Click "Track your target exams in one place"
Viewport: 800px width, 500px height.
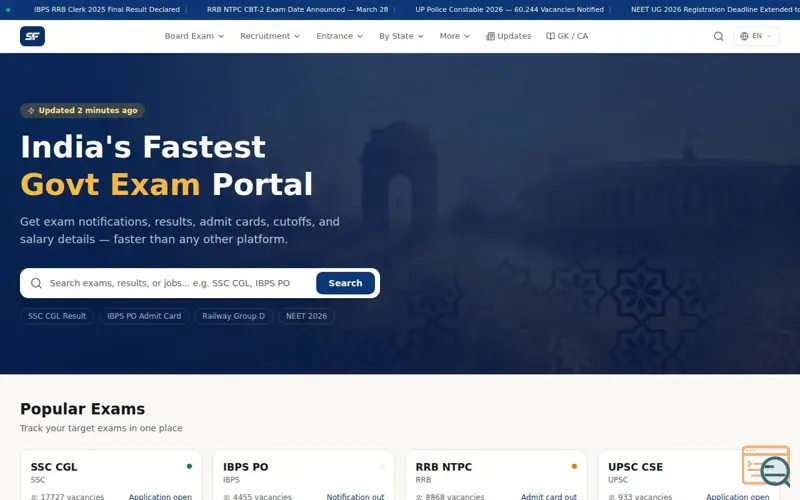pos(101,428)
